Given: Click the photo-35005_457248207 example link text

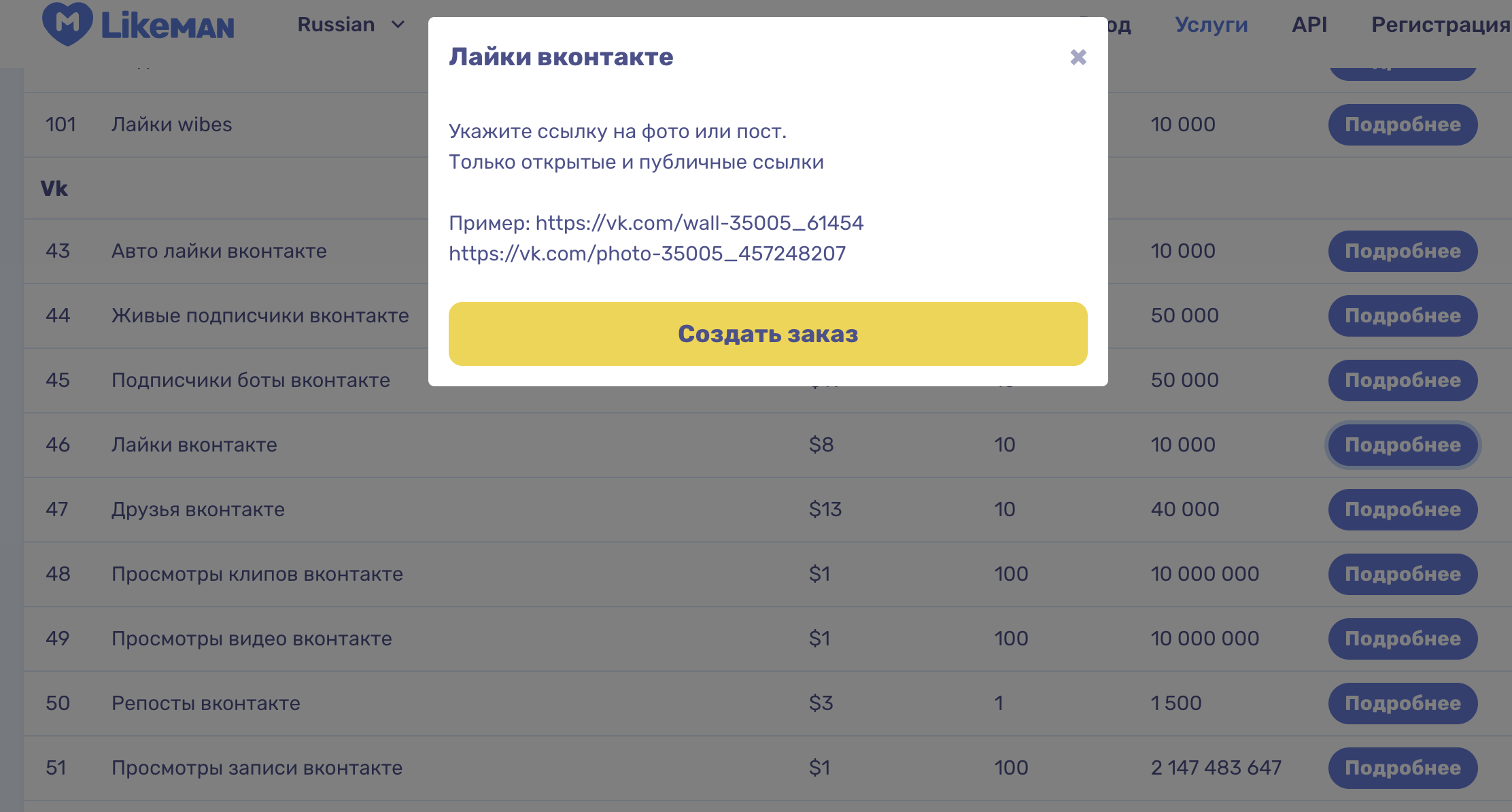Looking at the screenshot, I should tap(647, 254).
